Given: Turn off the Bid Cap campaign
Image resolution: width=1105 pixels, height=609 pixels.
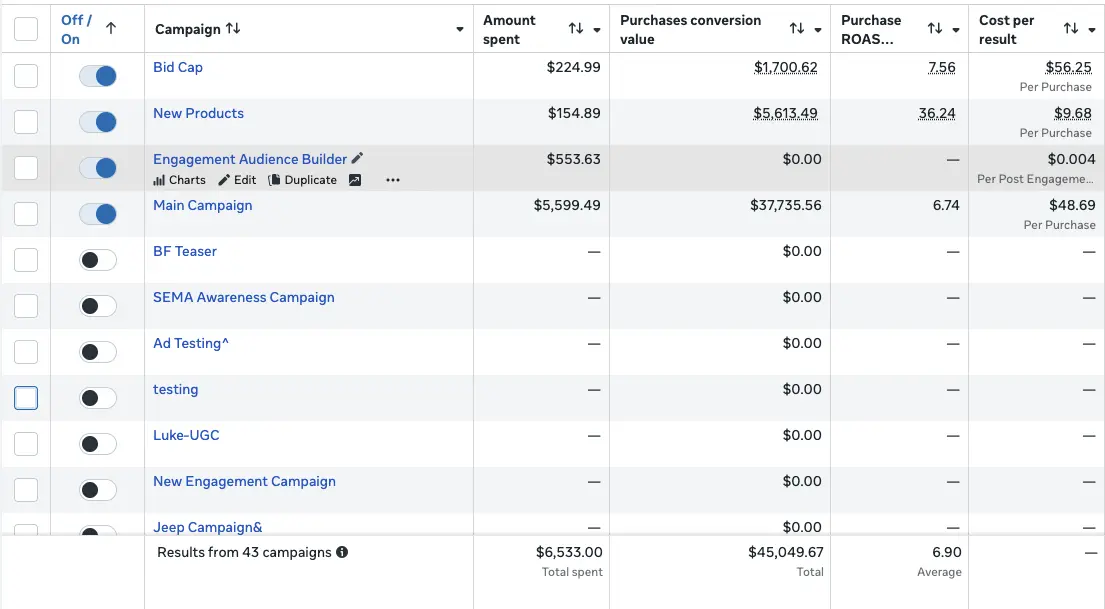Looking at the screenshot, I should [98, 76].
